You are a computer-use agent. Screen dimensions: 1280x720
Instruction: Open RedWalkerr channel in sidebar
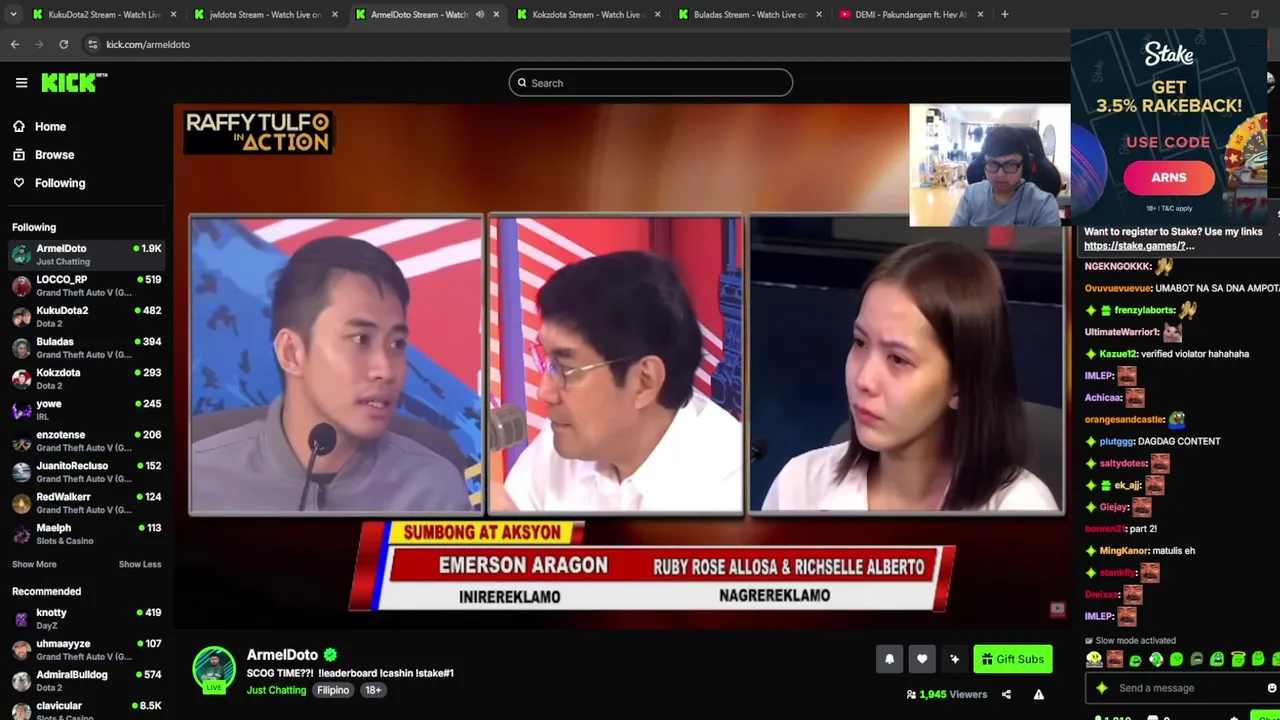(87, 503)
